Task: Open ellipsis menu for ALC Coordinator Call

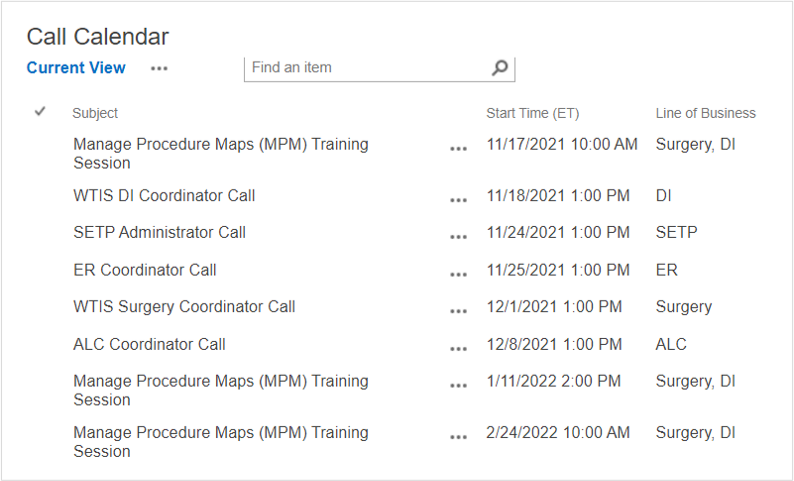Action: click(x=458, y=348)
